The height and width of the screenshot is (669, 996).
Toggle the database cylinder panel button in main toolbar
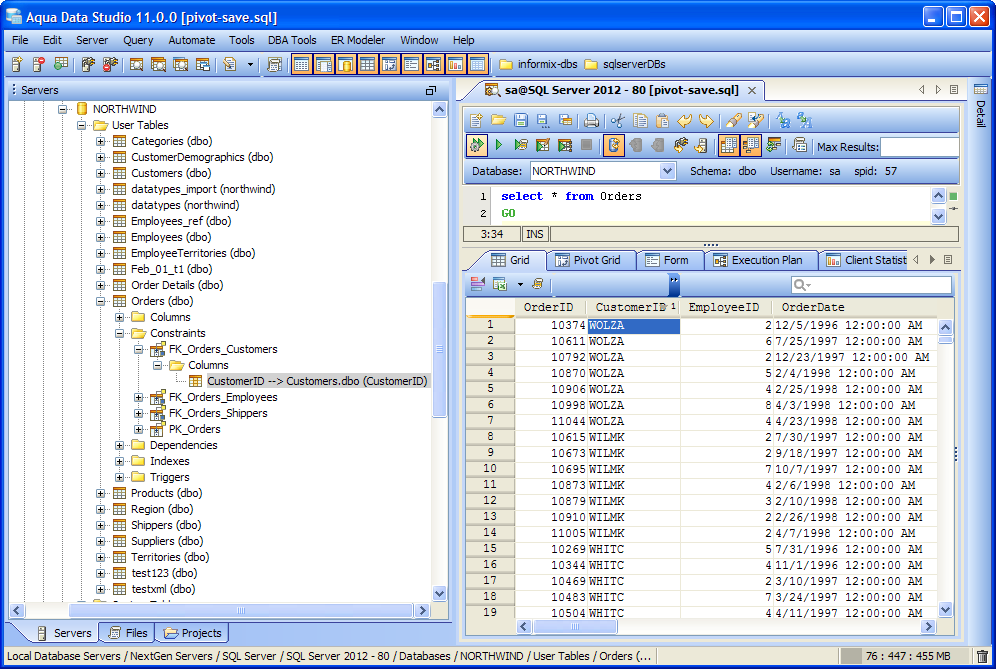(x=346, y=64)
